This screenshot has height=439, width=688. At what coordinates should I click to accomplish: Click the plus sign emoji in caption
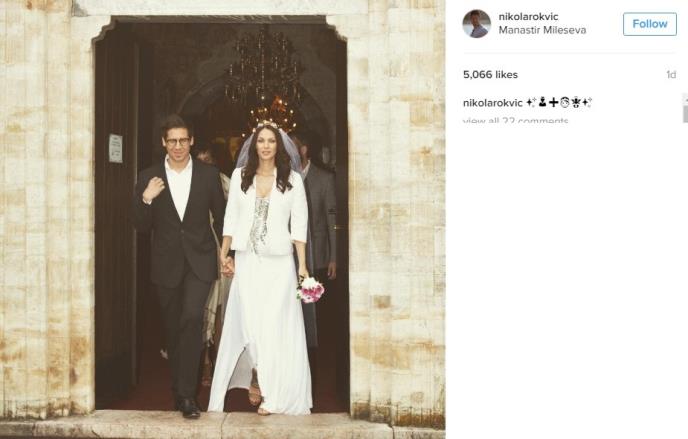pyautogui.click(x=553, y=103)
